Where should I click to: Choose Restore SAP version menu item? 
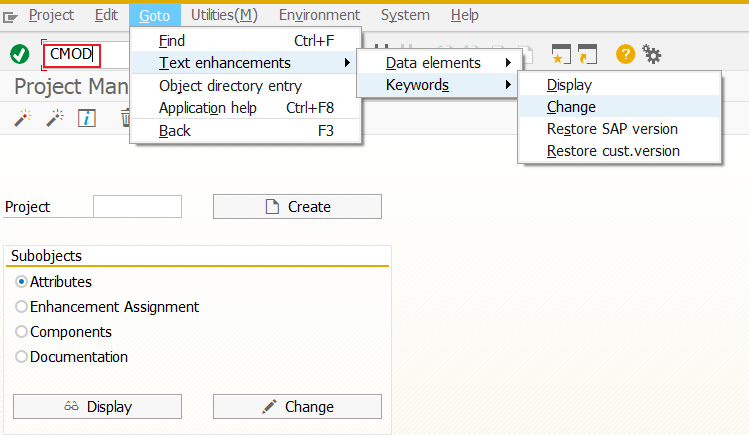tap(620, 128)
